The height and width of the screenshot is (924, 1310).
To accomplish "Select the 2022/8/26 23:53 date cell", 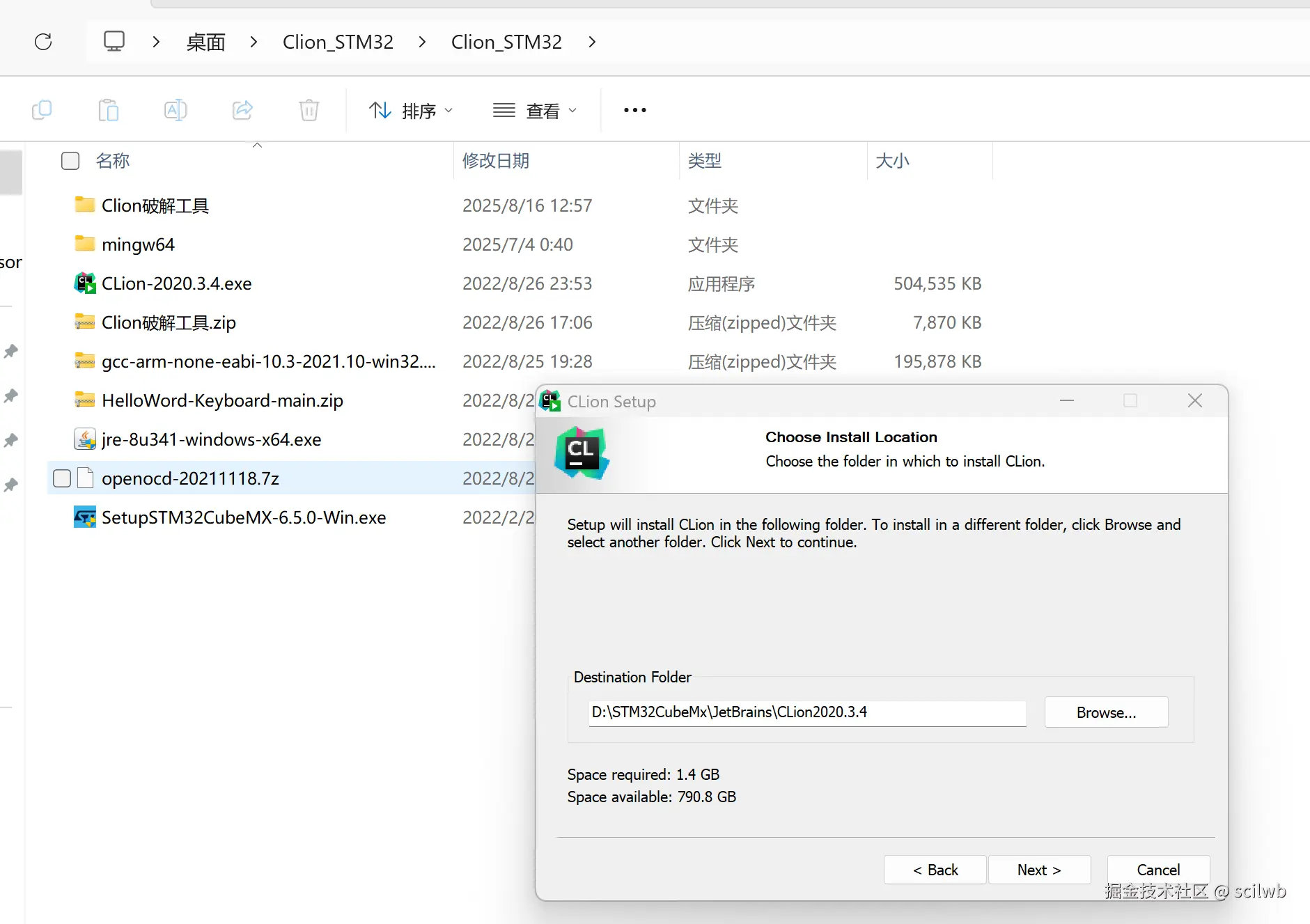I will point(527,283).
